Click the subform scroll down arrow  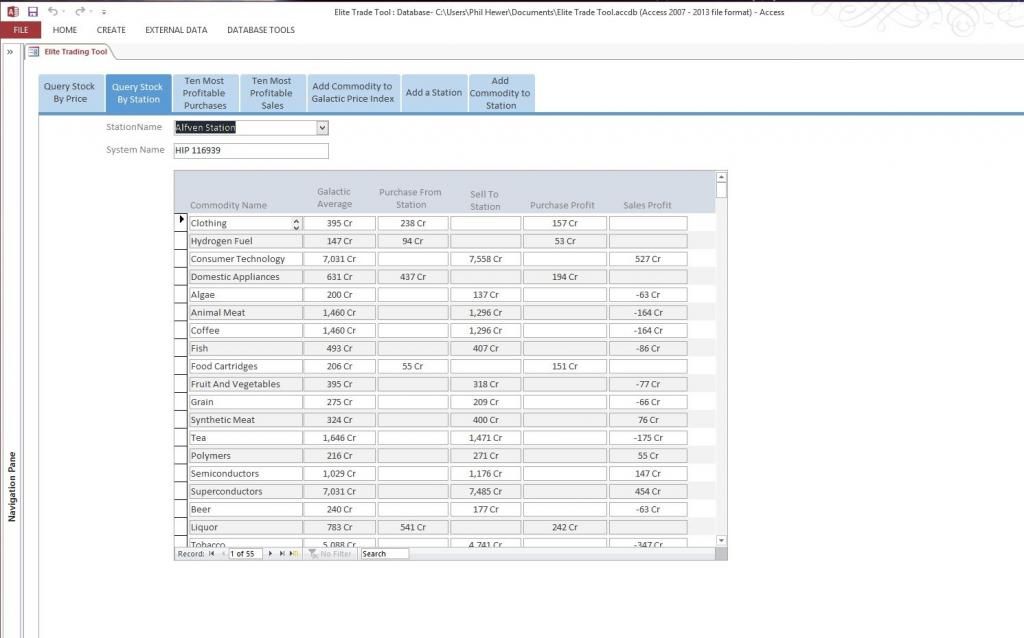pos(721,541)
